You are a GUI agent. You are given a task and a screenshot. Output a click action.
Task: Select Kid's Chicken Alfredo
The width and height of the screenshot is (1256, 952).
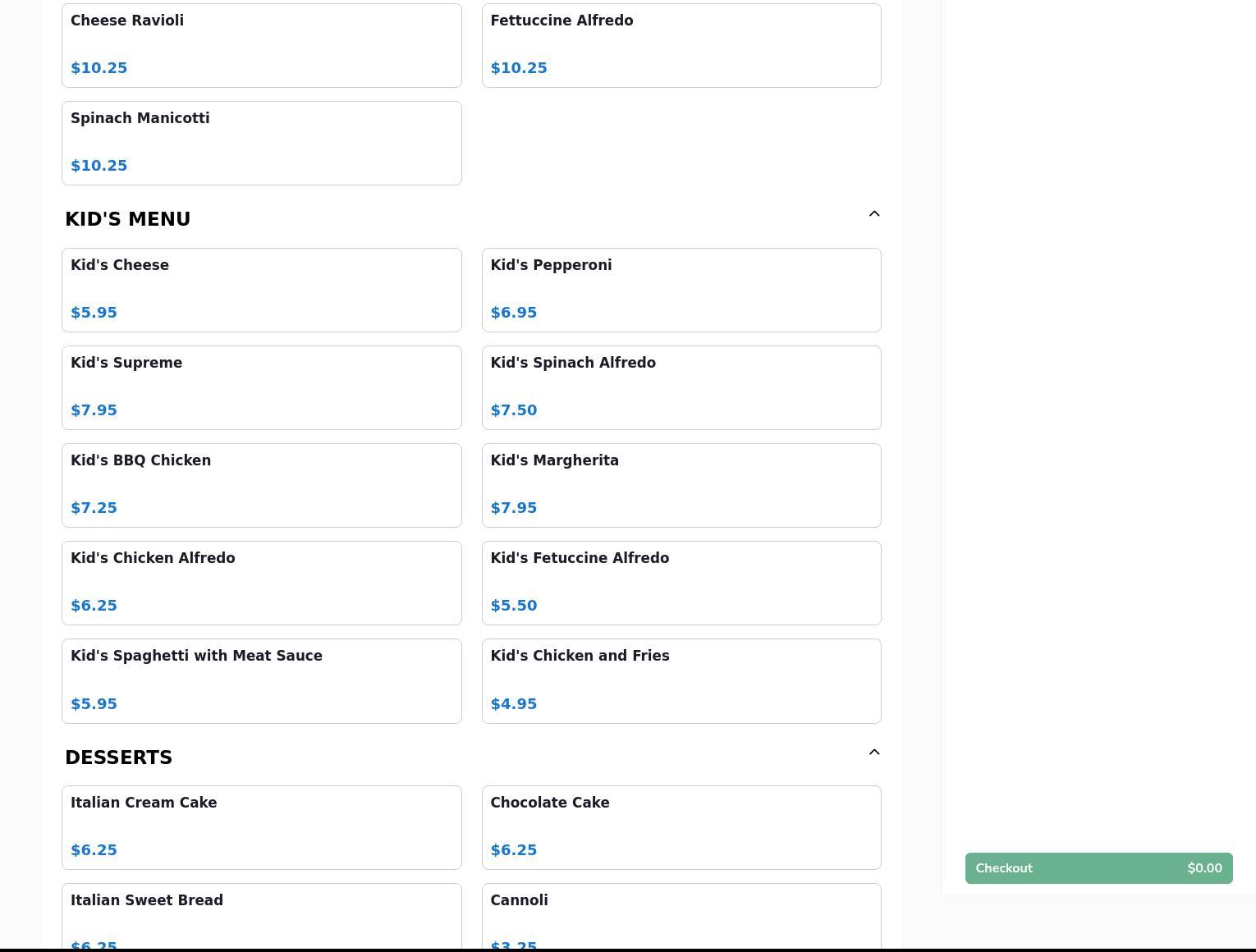click(261, 583)
